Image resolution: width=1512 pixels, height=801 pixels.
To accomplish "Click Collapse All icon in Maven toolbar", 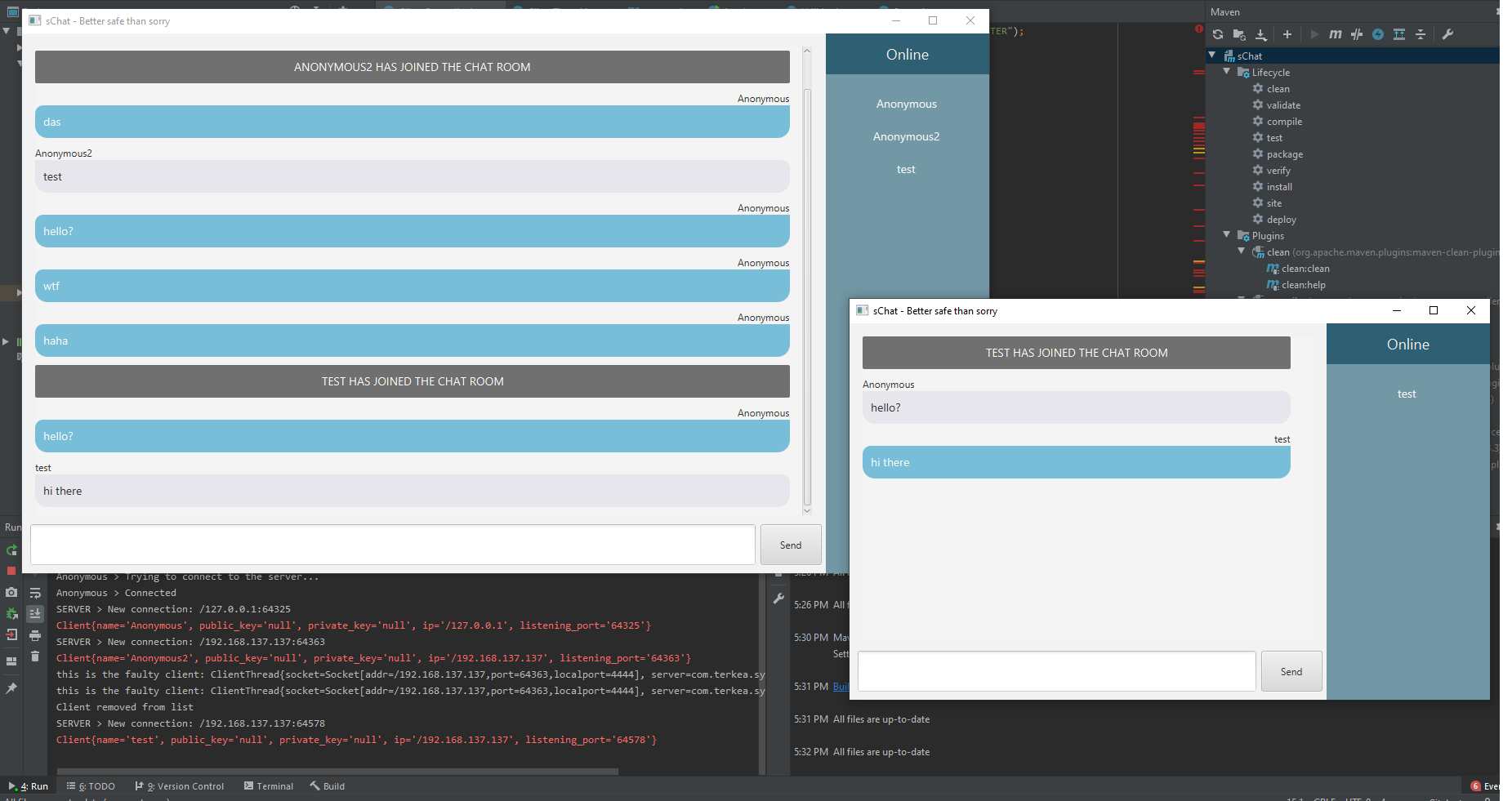I will pos(1421,34).
